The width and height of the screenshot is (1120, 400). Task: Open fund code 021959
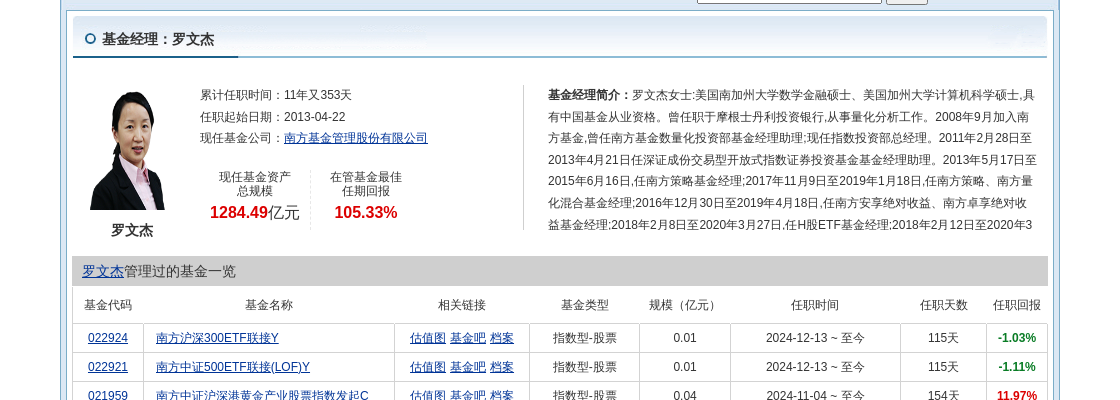108,395
